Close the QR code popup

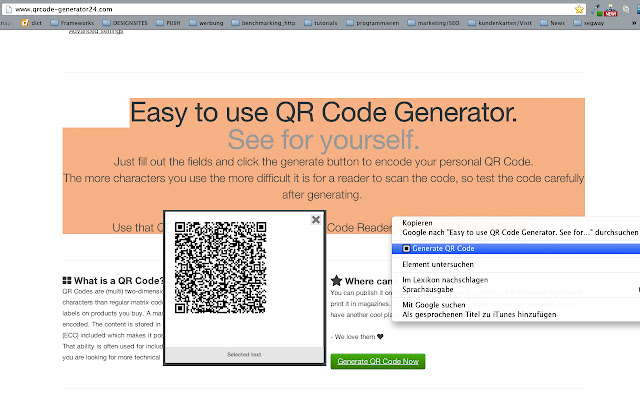click(316, 220)
